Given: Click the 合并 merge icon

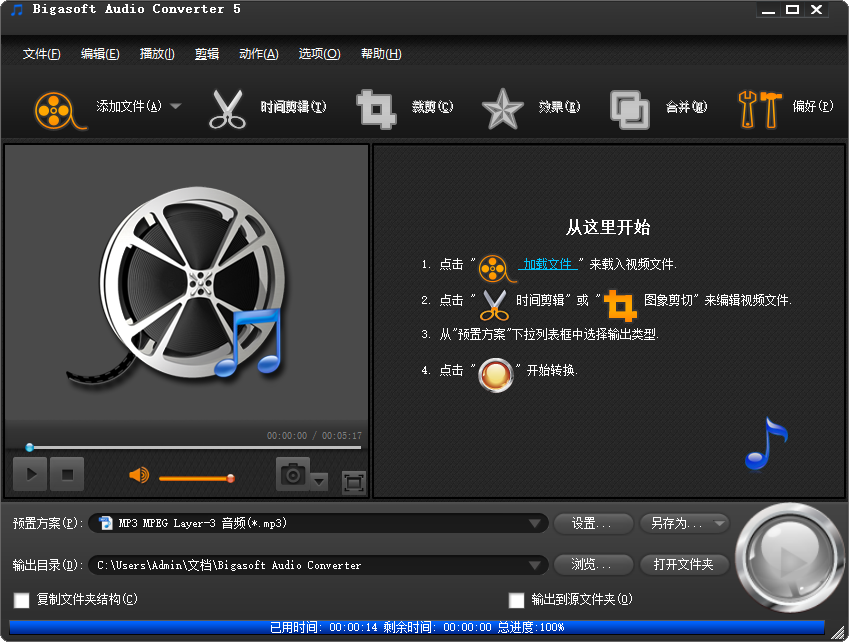Looking at the screenshot, I should tap(630, 107).
